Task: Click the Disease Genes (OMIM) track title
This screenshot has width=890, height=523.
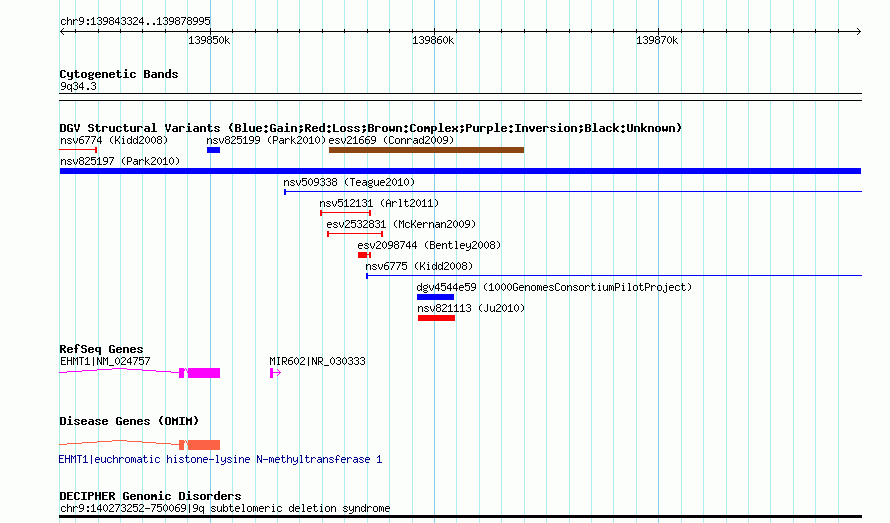Action: pos(129,421)
